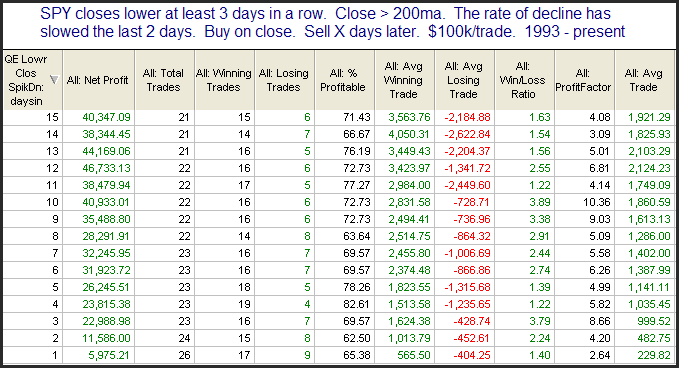This screenshot has width=679, height=368.
Task: Click win/loss ratio 1.63
Action: coord(540,117)
